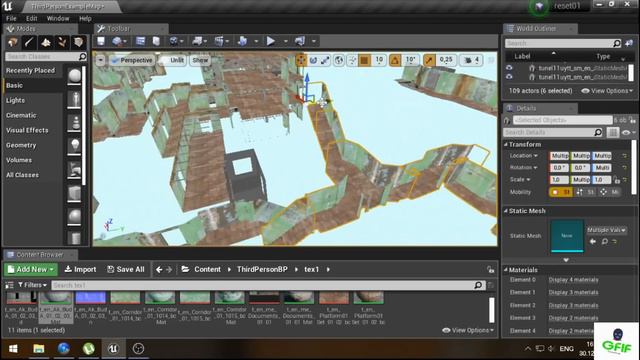The image size is (640, 360).
Task: Toggle visibility of second tunel11 actor
Action: 509,77
